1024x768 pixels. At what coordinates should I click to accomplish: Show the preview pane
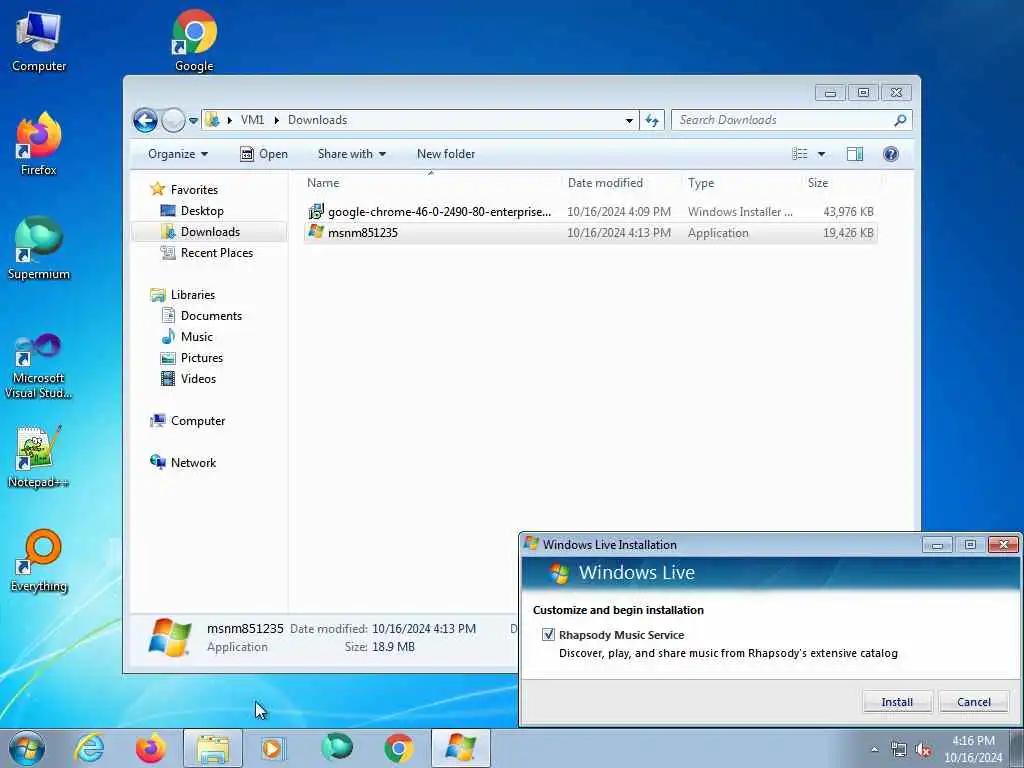coord(854,154)
